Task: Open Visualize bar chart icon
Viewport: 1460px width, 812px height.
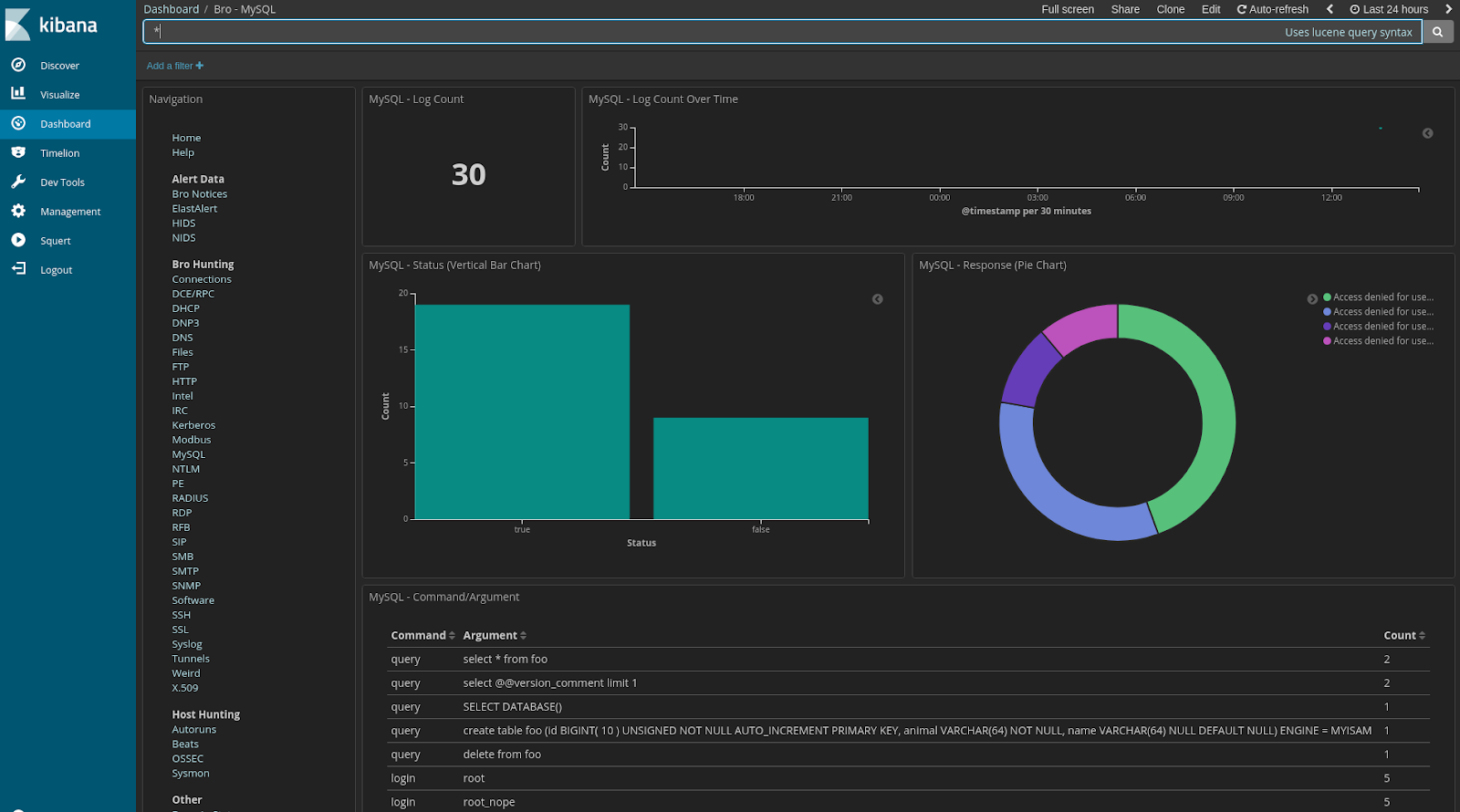Action: coord(18,93)
